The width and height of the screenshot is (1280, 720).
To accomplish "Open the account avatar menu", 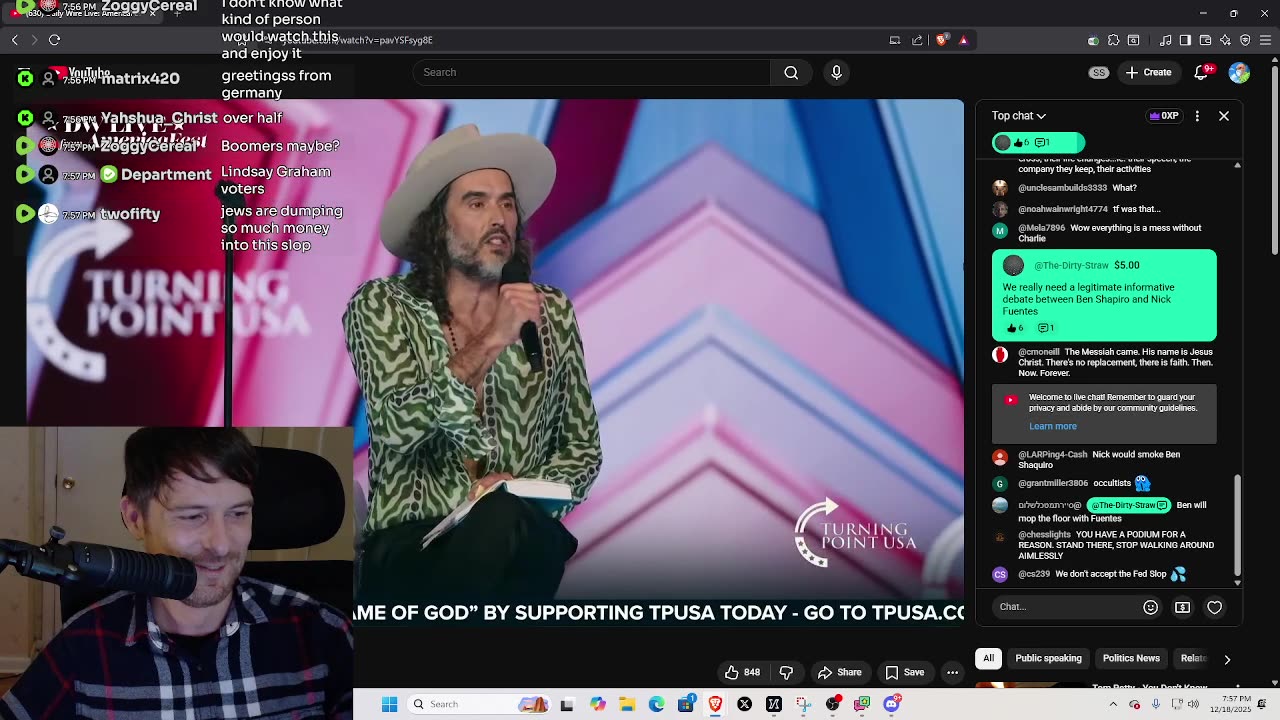I will [1239, 72].
